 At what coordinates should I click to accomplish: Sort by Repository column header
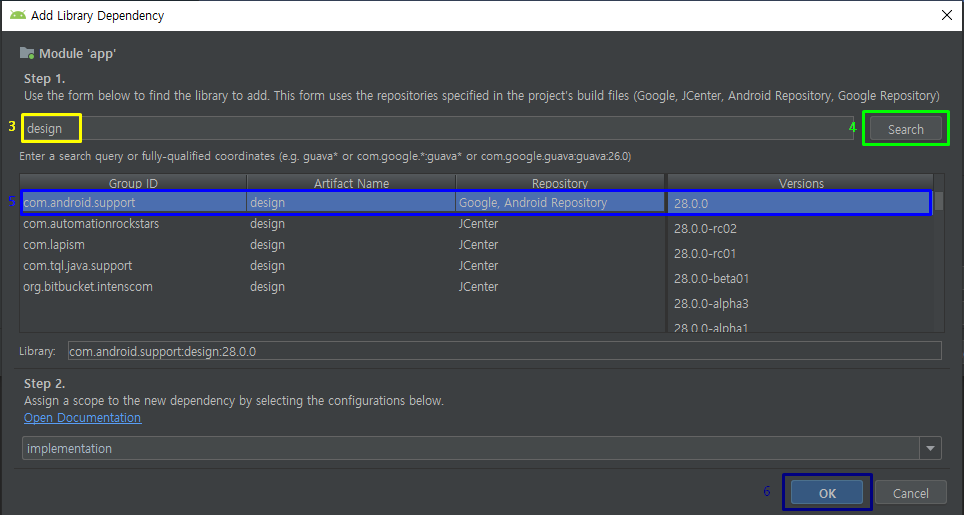(x=559, y=183)
